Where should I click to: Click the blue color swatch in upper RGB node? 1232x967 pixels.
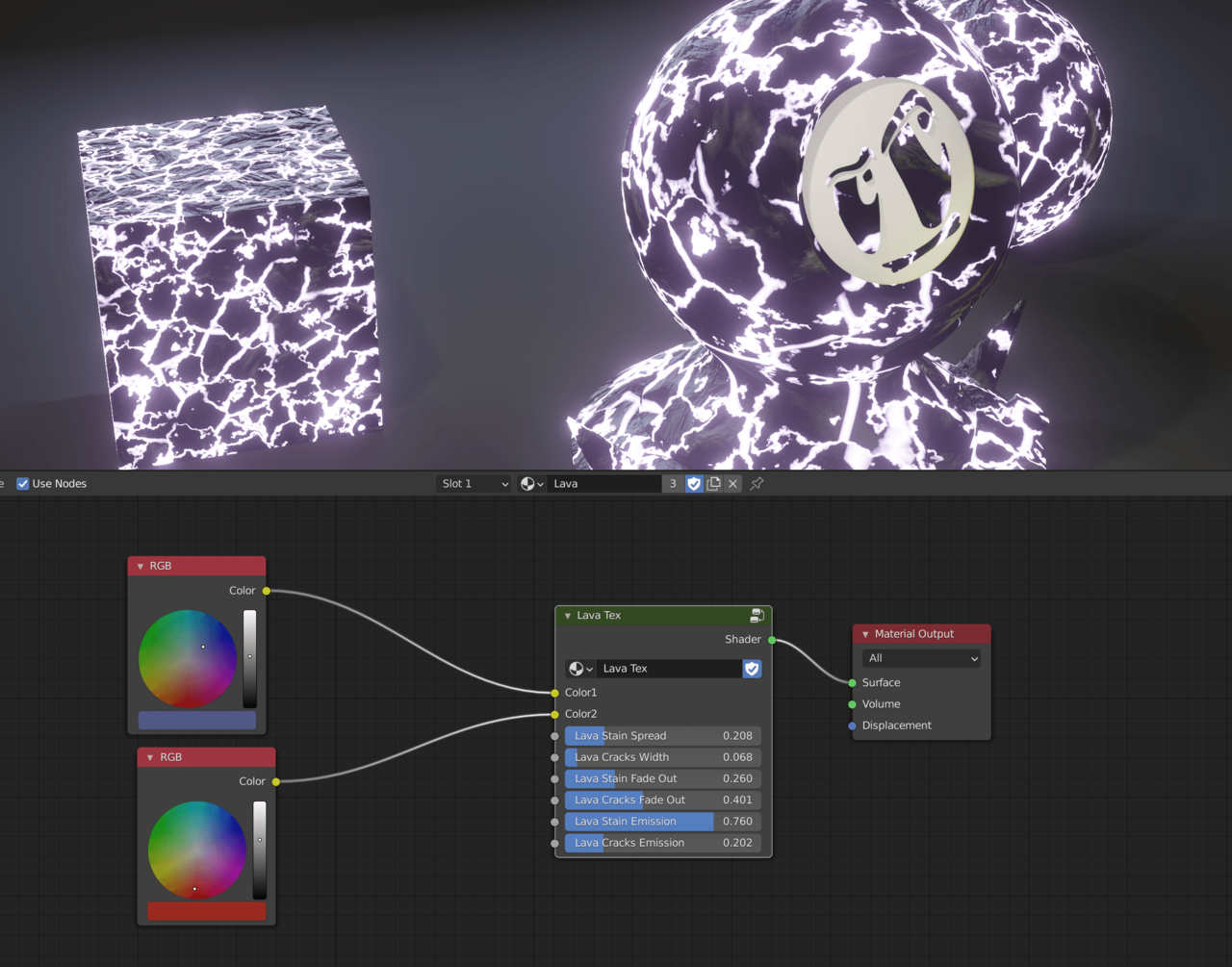point(196,720)
